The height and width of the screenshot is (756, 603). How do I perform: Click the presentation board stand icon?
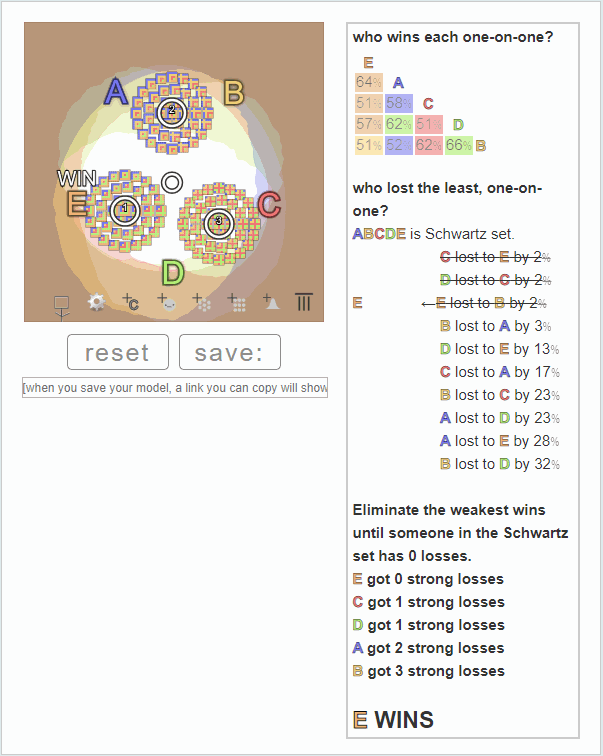point(61,307)
